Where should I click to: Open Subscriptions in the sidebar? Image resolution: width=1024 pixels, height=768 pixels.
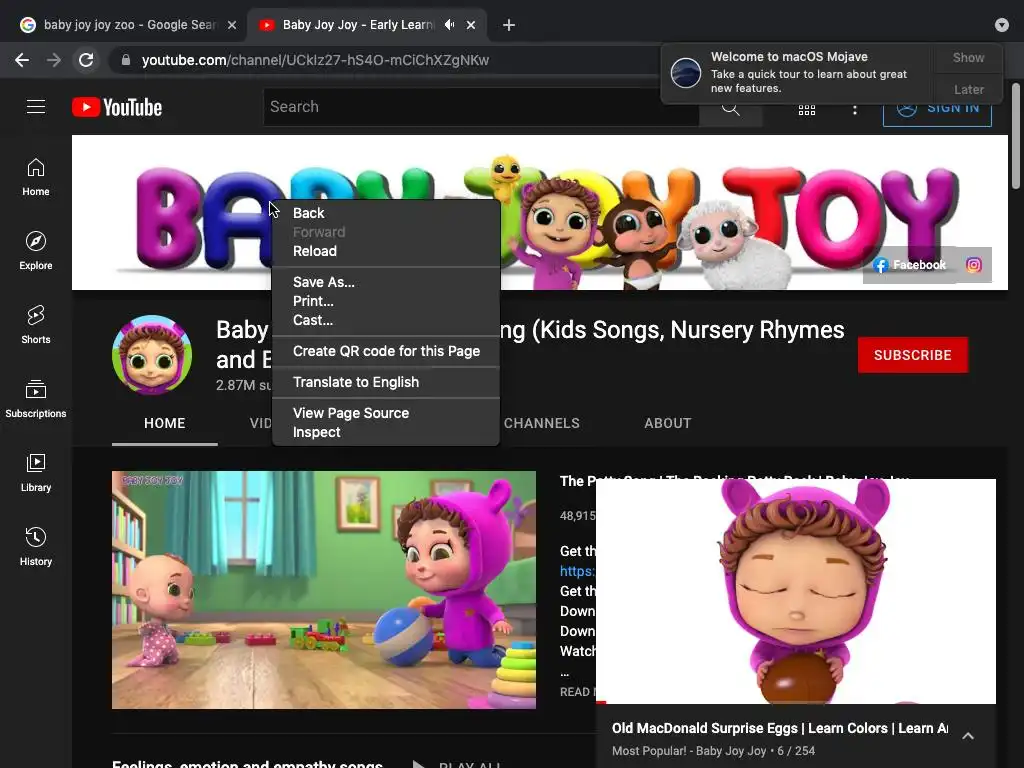(x=36, y=398)
